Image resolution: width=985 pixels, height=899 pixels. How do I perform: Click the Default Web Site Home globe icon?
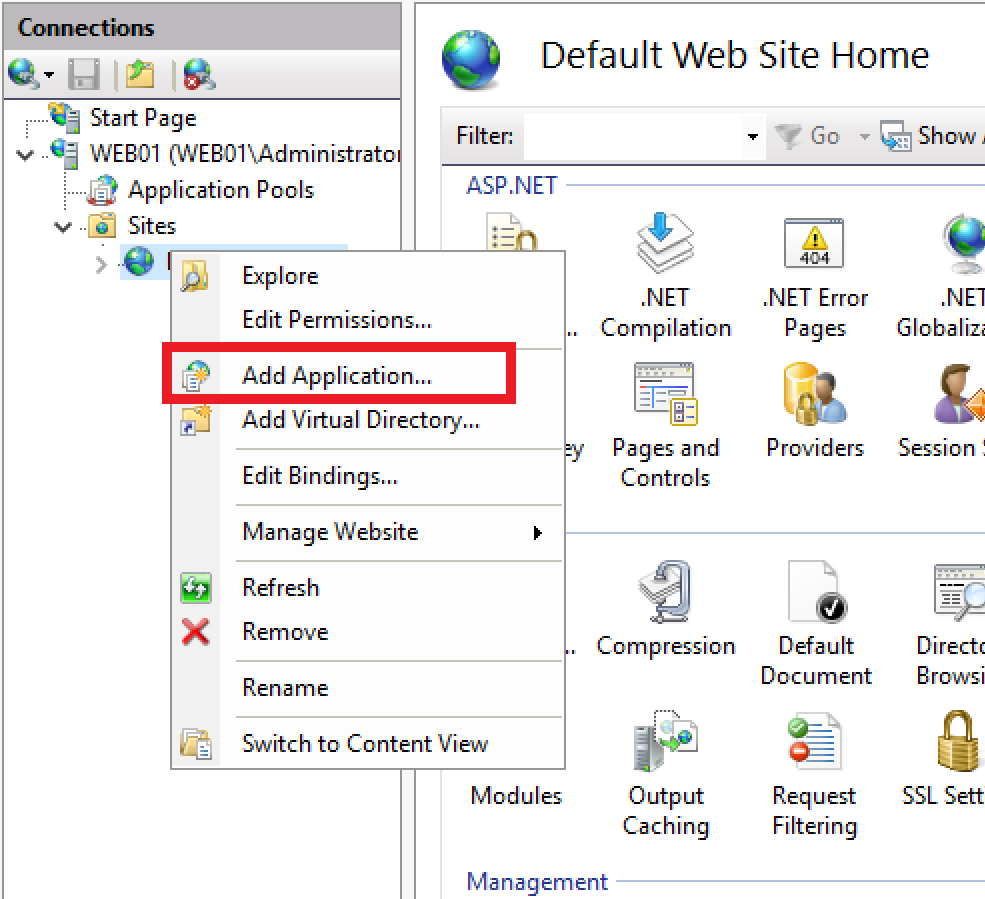[471, 59]
